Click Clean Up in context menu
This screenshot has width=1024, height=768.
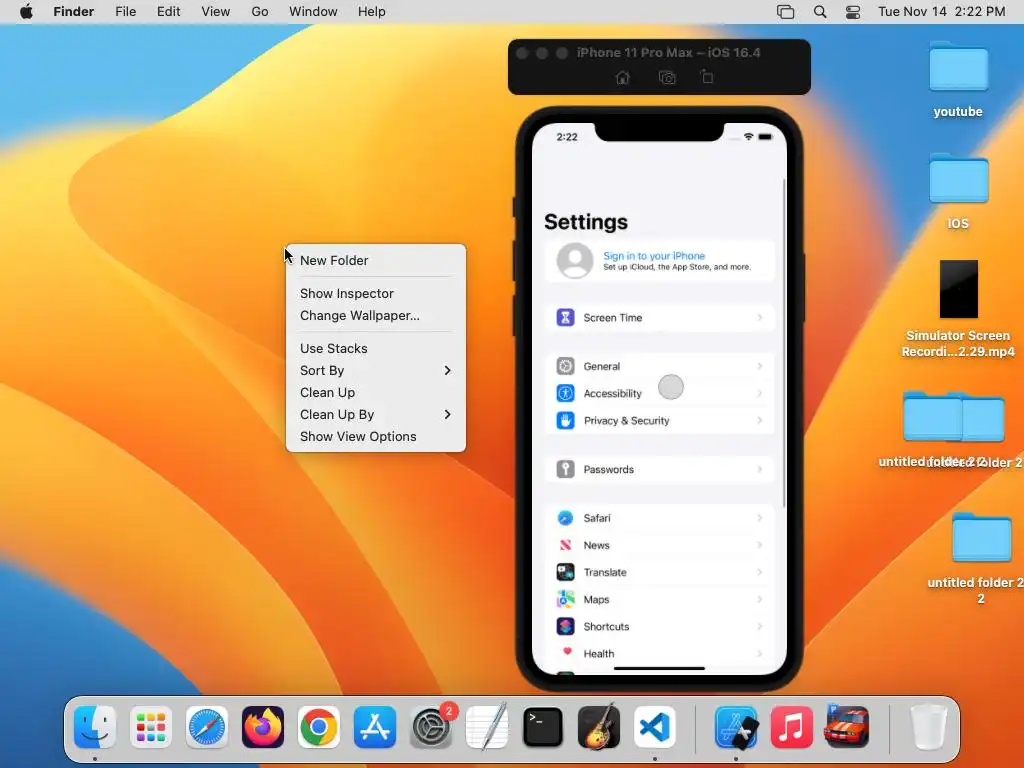(x=376, y=392)
